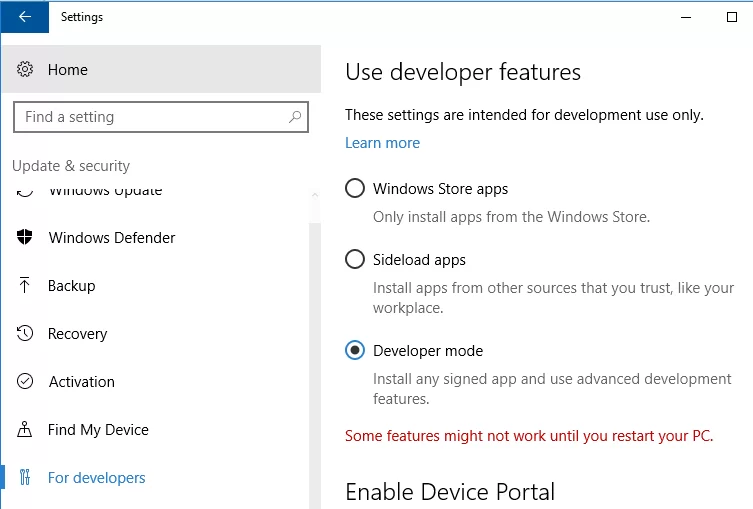Open Backup settings
This screenshot has width=753, height=509.
(x=156, y=285)
